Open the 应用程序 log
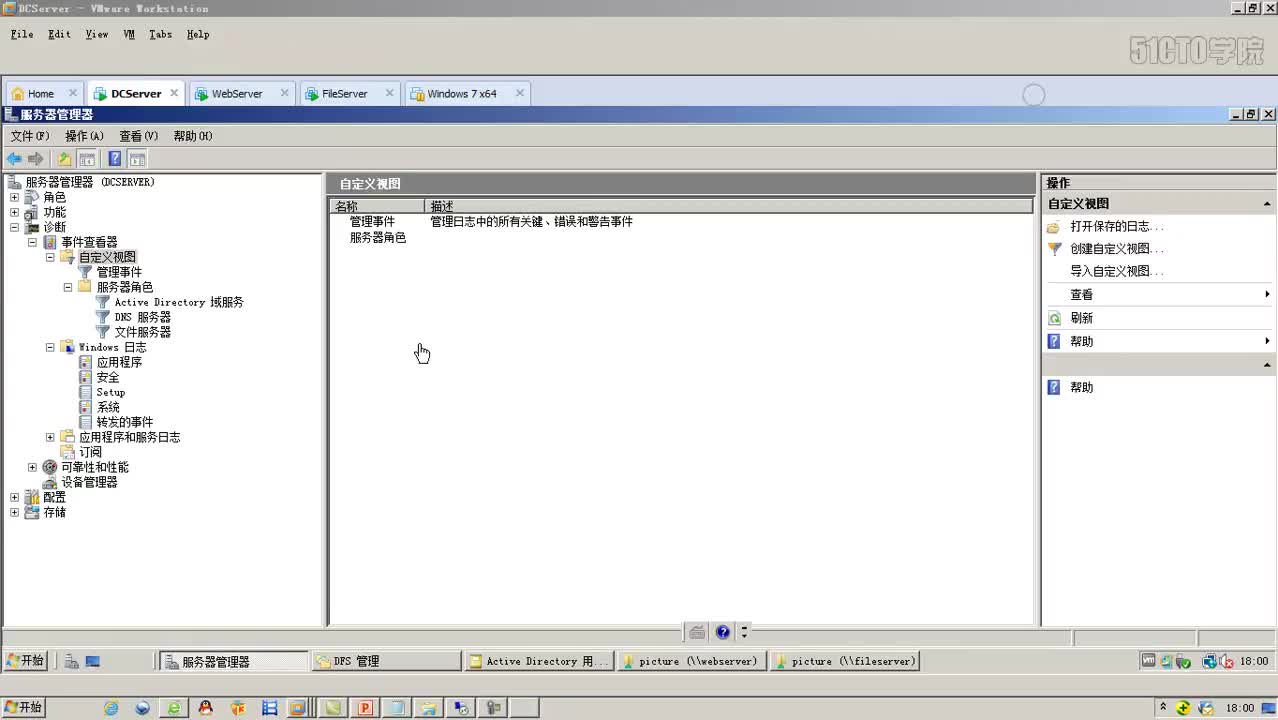This screenshot has width=1278, height=720. [119, 362]
